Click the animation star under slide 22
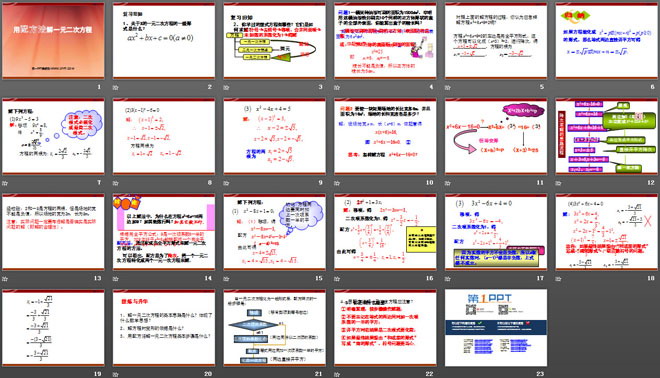 point(337,374)
